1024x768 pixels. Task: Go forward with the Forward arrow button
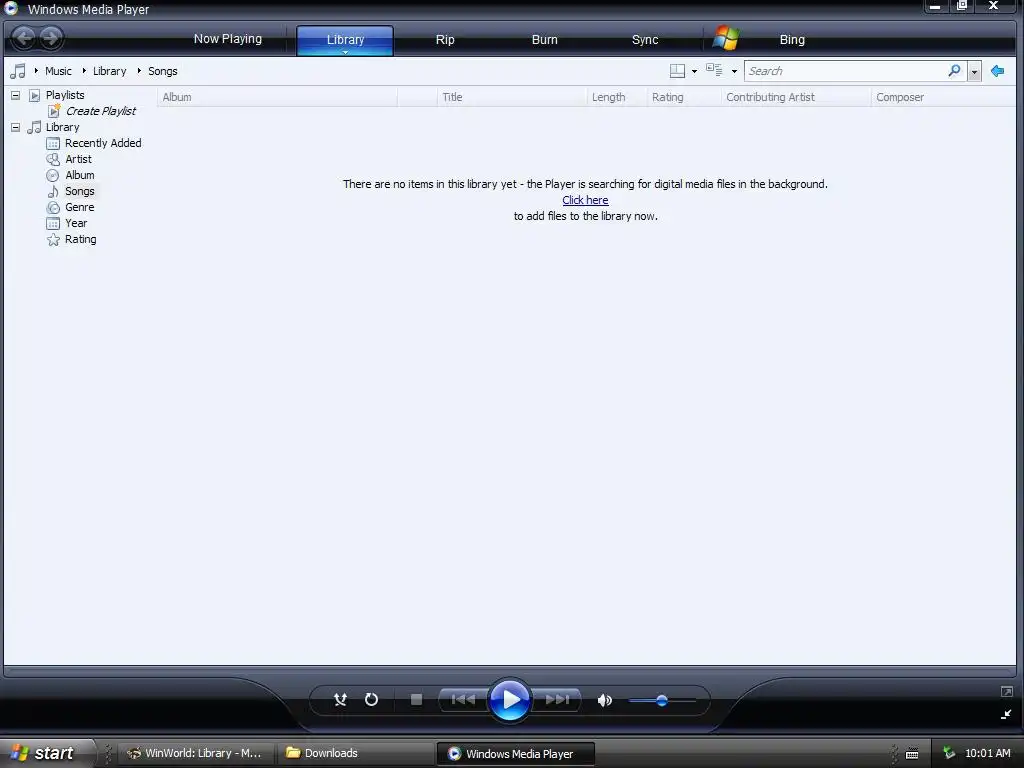coord(51,38)
